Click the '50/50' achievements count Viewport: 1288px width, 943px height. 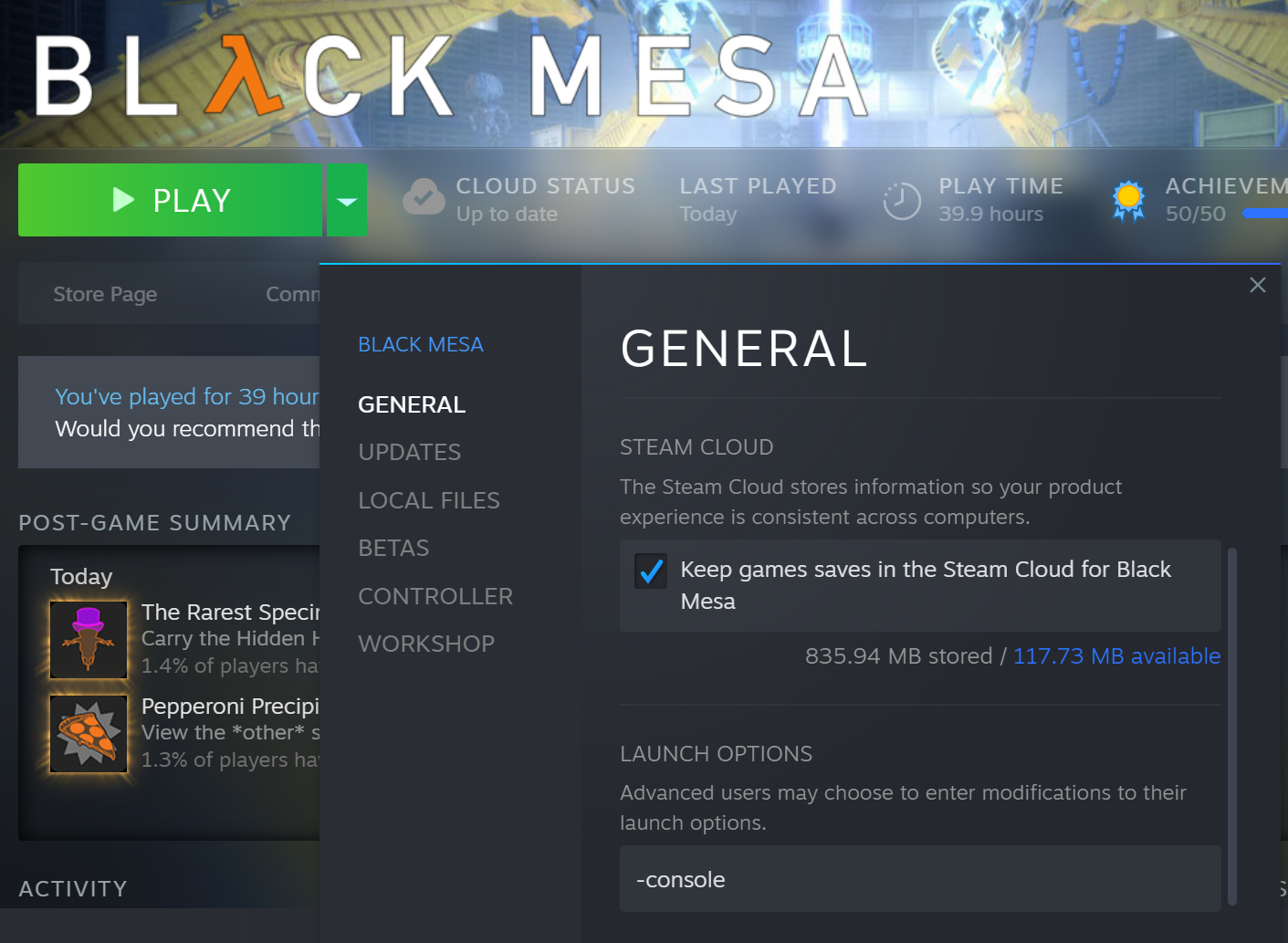[1195, 214]
